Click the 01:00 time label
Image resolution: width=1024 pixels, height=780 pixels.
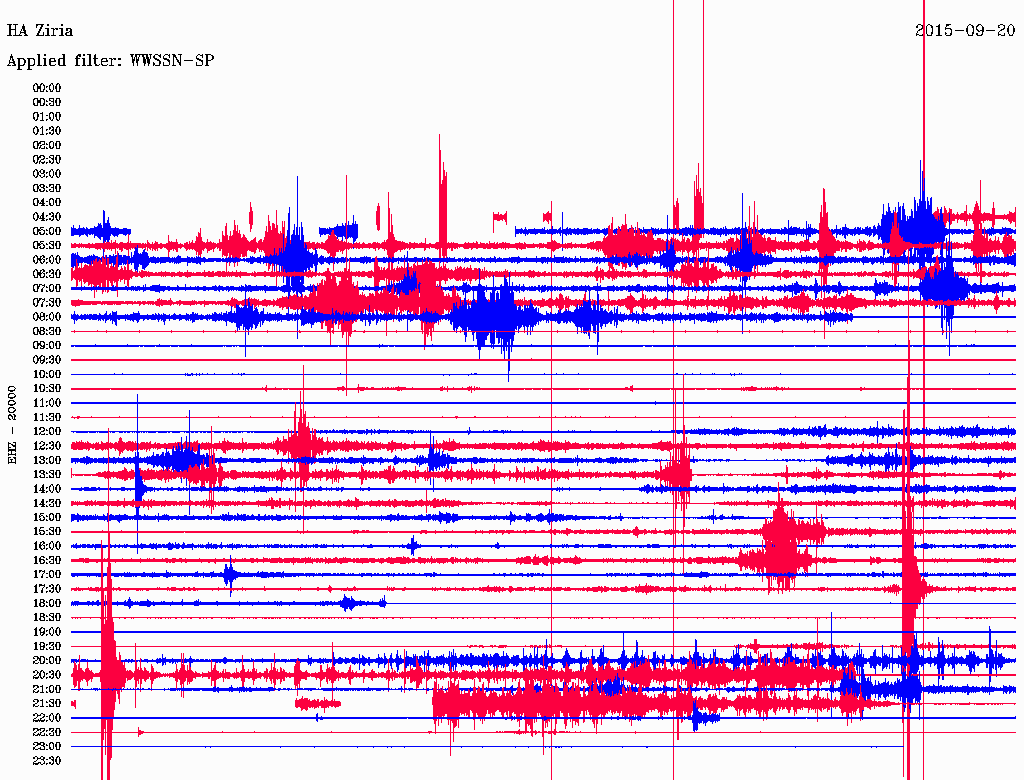(x=47, y=117)
